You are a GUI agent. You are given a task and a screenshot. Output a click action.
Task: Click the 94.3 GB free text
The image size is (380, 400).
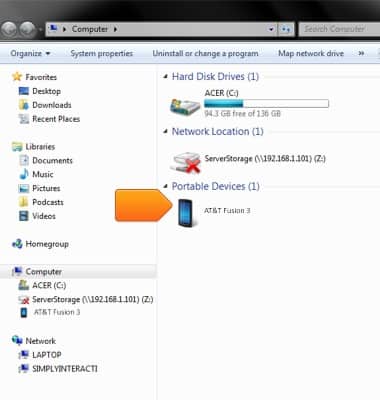point(242,114)
